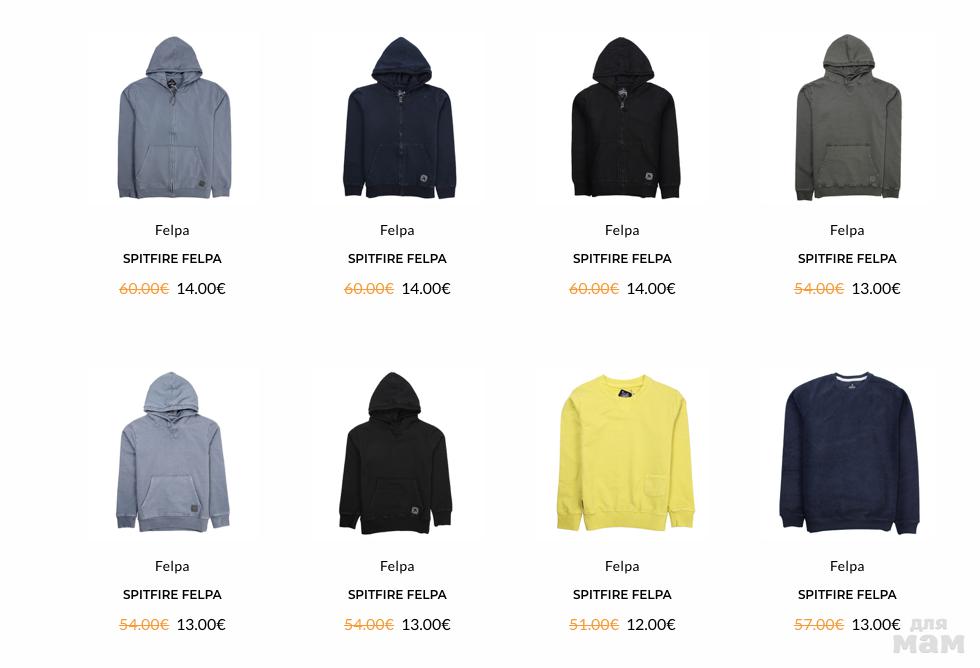Screen dimensions: 980x668
Task: Click the 13.00€ price of olive hoodie
Action: point(876,288)
